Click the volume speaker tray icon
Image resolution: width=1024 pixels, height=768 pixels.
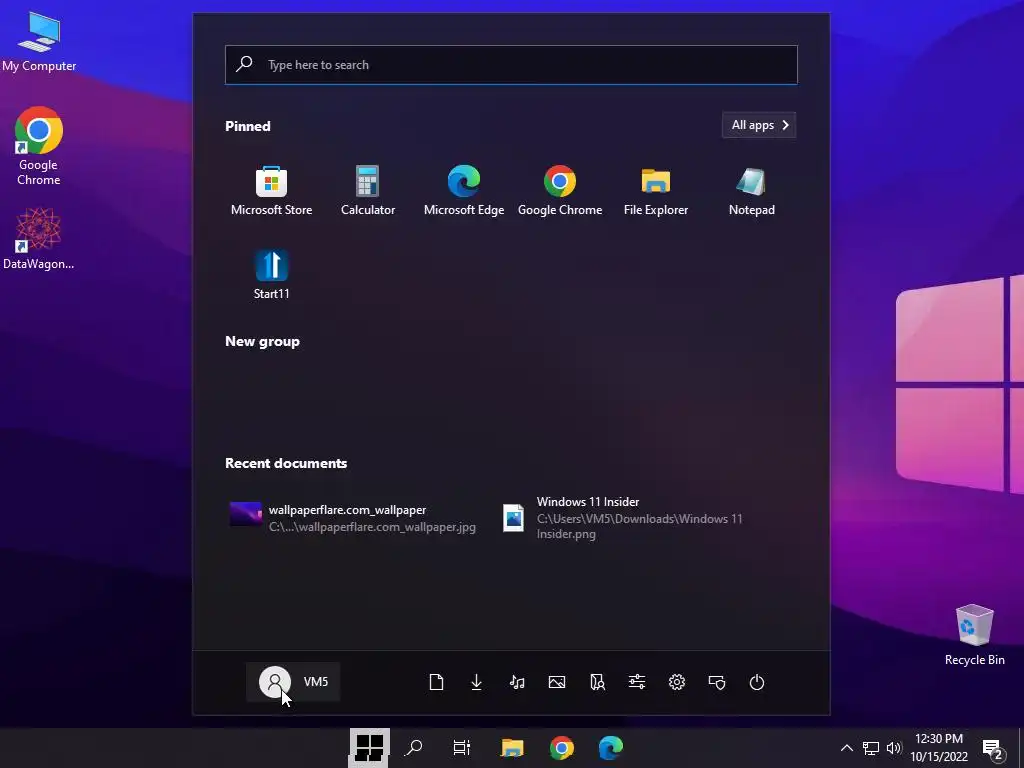(893, 748)
